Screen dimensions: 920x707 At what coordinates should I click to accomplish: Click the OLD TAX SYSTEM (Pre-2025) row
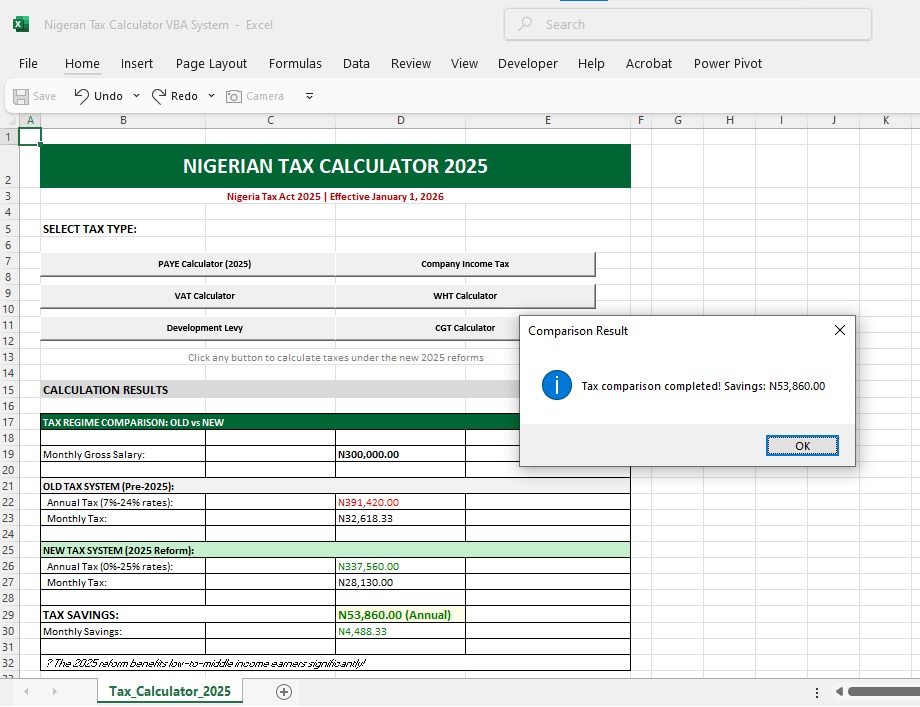335,486
